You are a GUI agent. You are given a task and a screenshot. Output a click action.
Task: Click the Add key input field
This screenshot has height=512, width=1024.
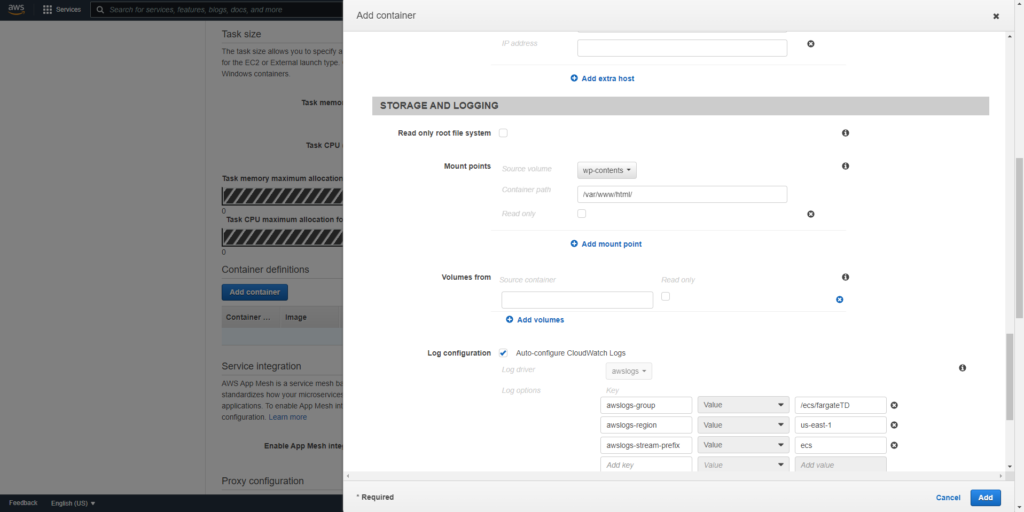pyautogui.click(x=646, y=464)
